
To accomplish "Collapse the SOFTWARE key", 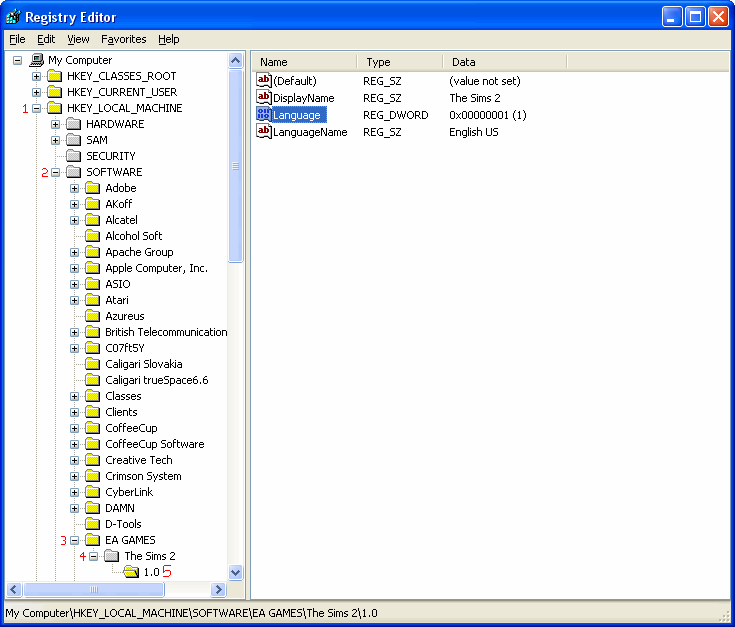I will tap(55, 172).
